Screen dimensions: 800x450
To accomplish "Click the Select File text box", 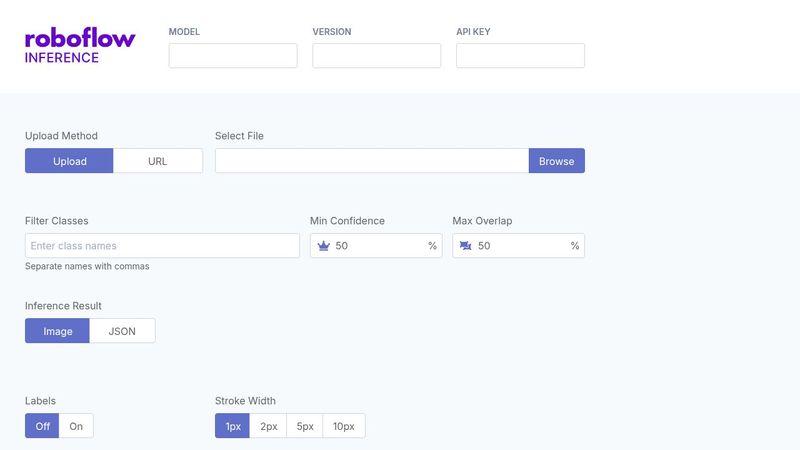I will [x=371, y=161].
